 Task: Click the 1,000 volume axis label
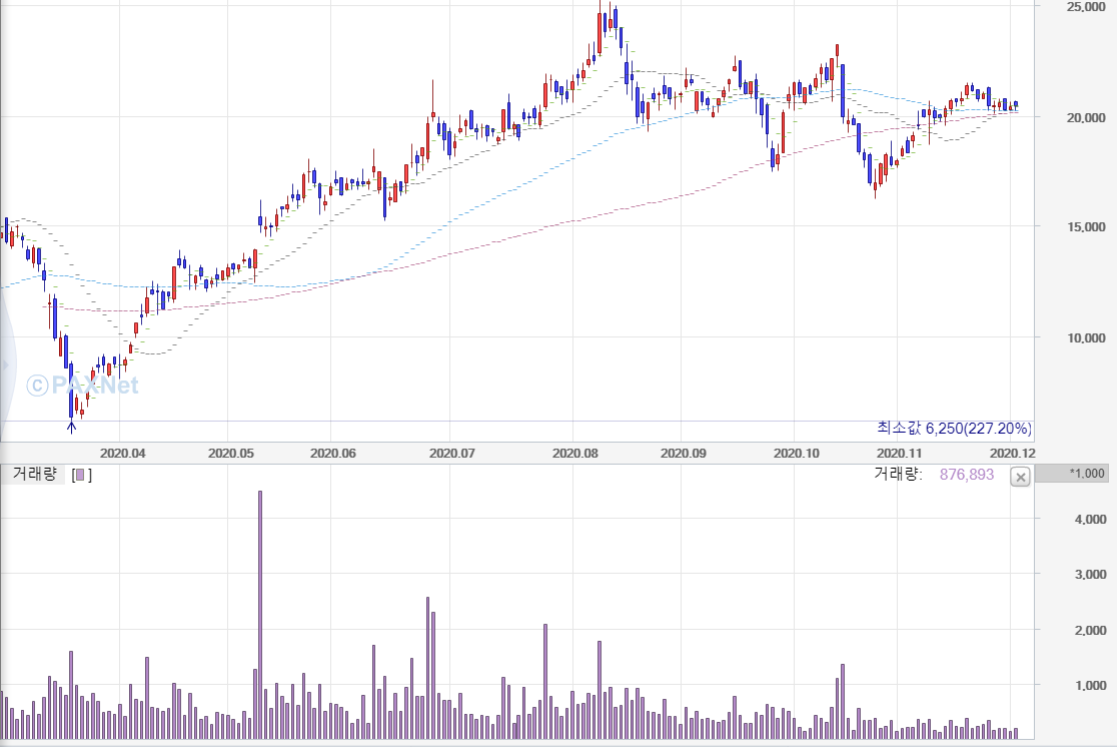(x=1091, y=685)
